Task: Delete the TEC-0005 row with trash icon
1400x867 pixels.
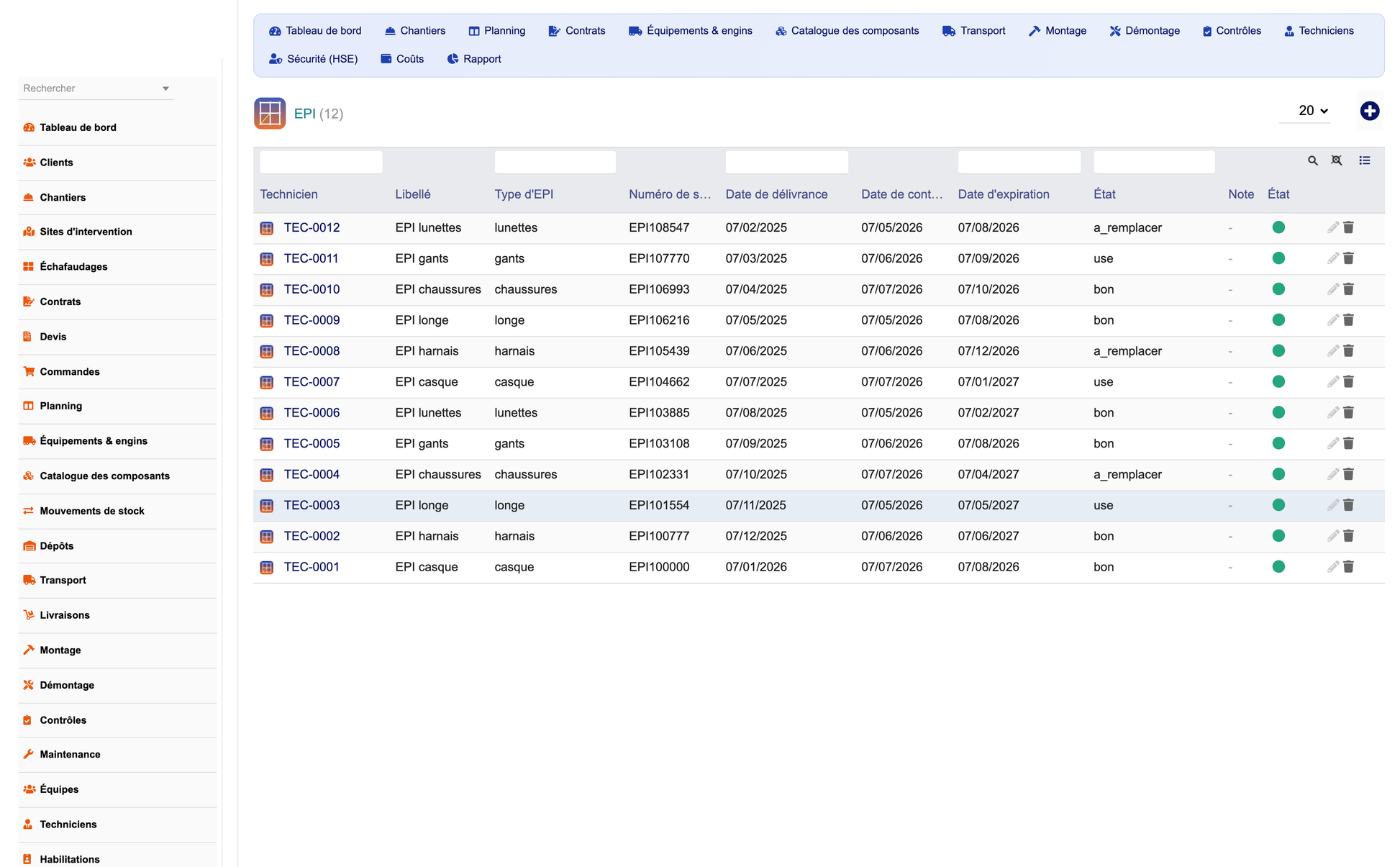Action: coord(1348,444)
